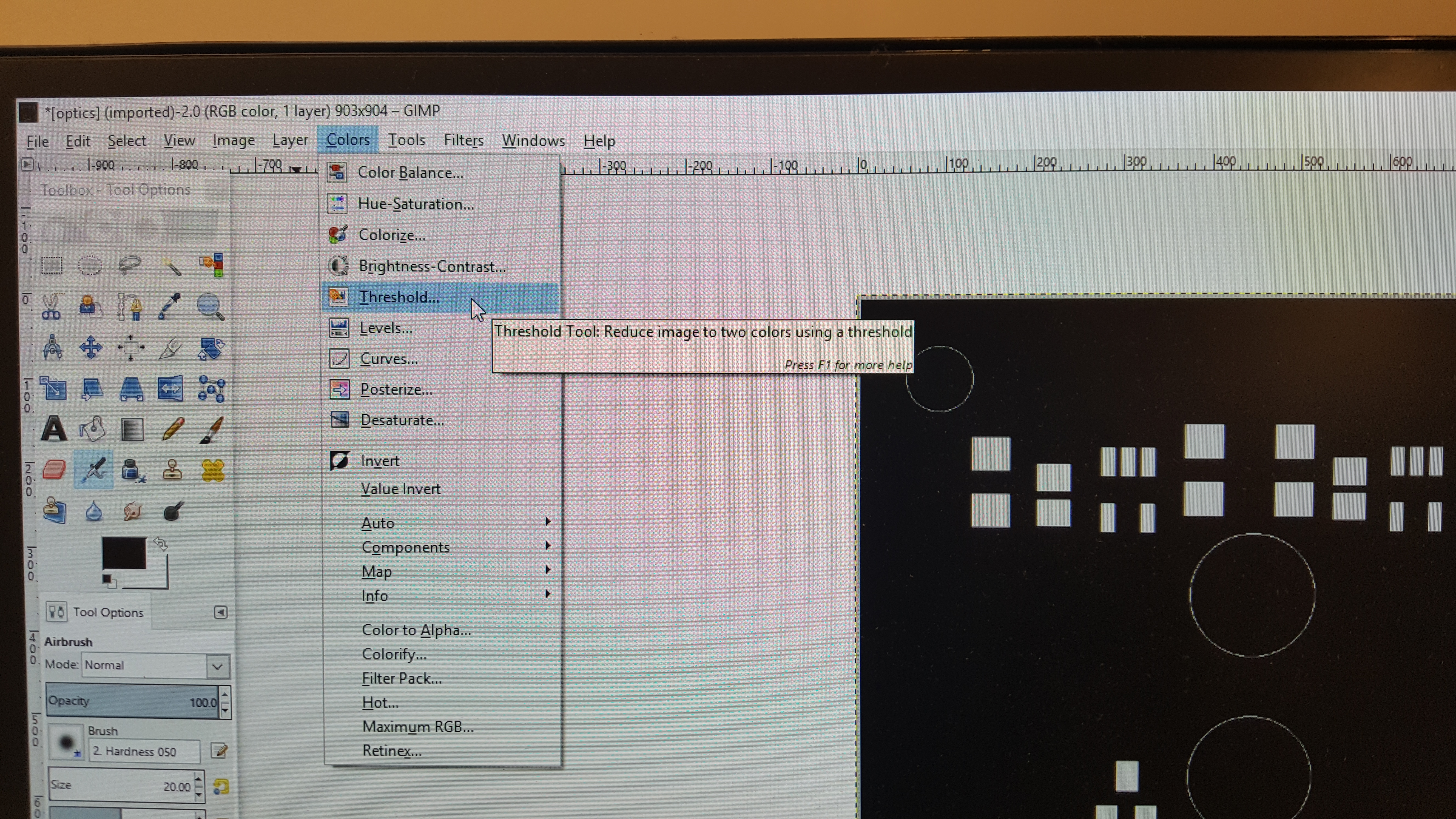Viewport: 1456px width, 819px height.
Task: Click the brush name field '2. Hardness 050'
Action: coord(144,752)
